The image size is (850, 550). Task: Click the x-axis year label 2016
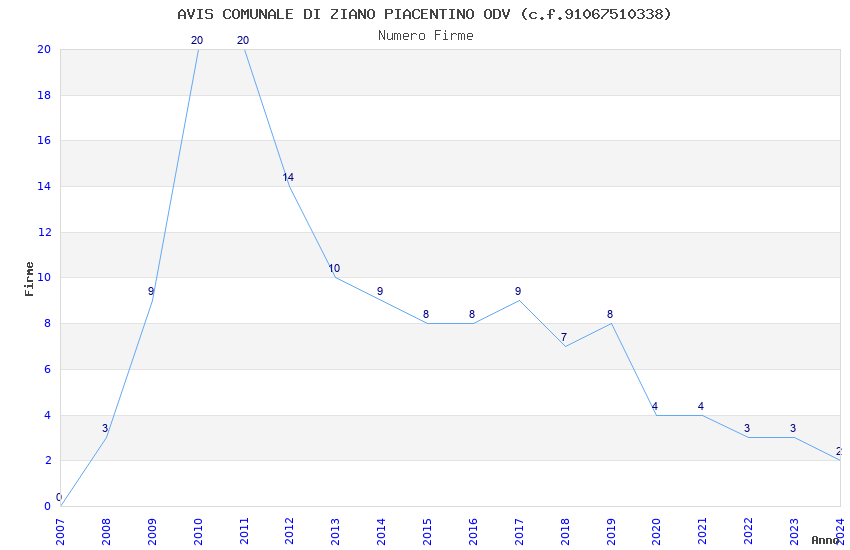coord(473,532)
